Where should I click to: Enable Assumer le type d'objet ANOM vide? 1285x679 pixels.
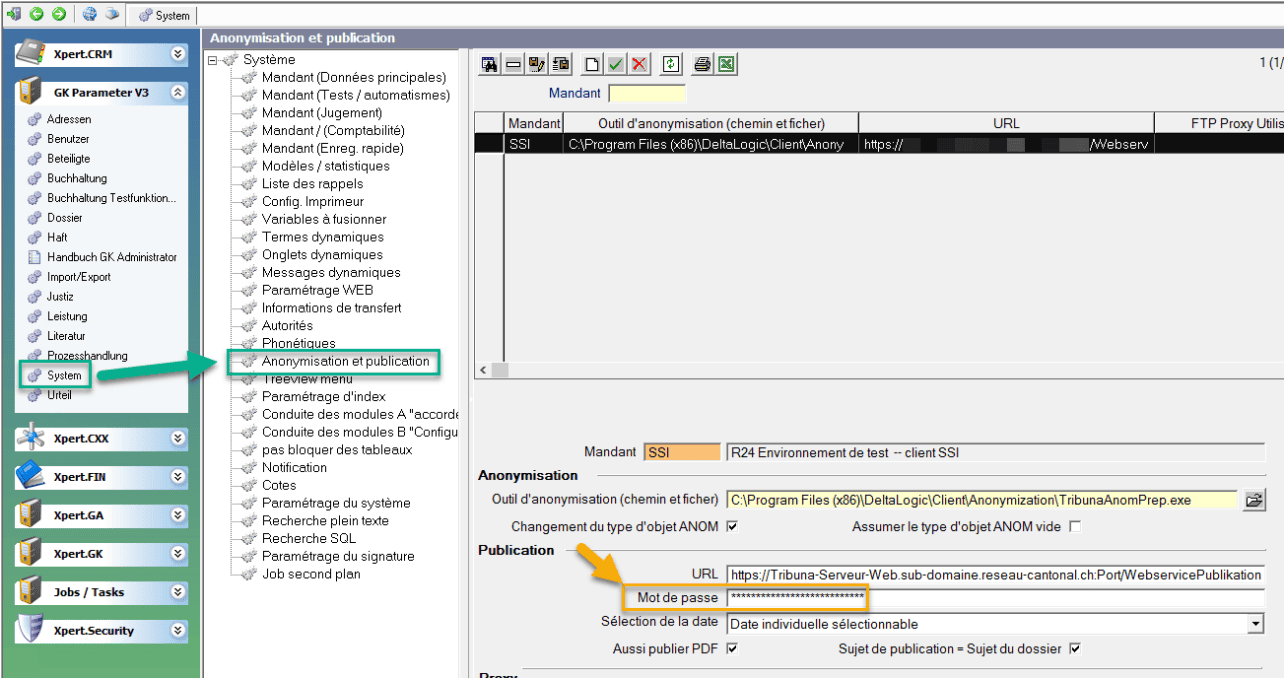(1075, 526)
